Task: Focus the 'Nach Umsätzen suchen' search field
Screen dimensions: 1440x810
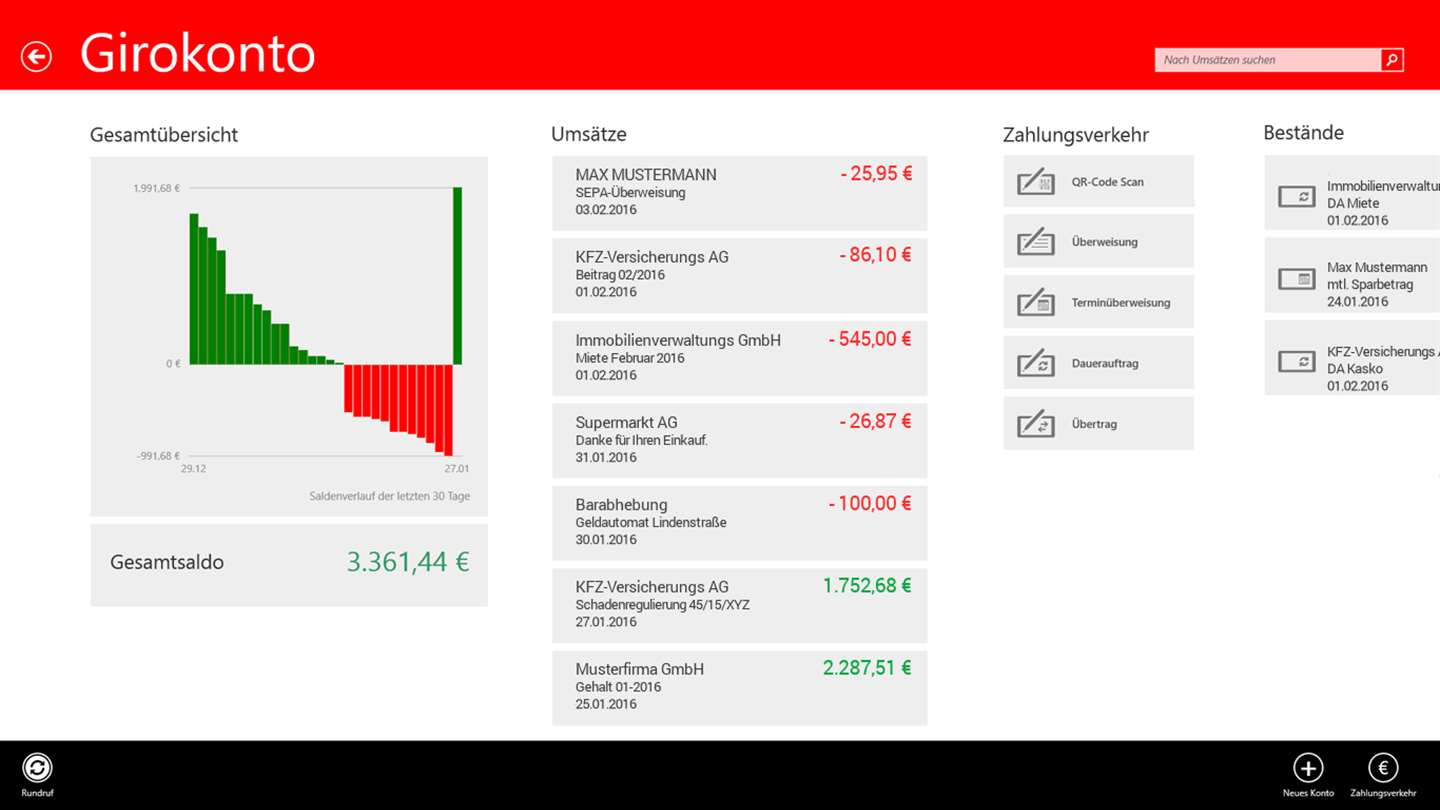Action: 1268,60
